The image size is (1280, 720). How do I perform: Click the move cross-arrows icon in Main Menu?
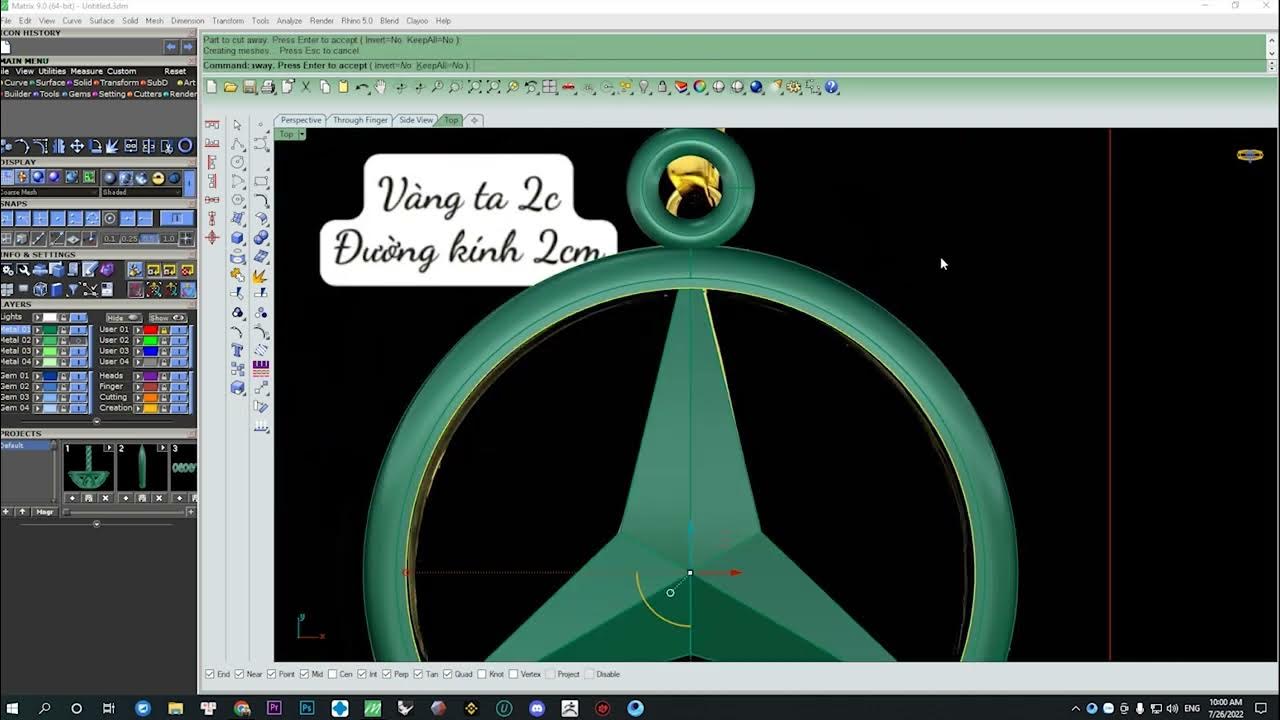point(77,146)
